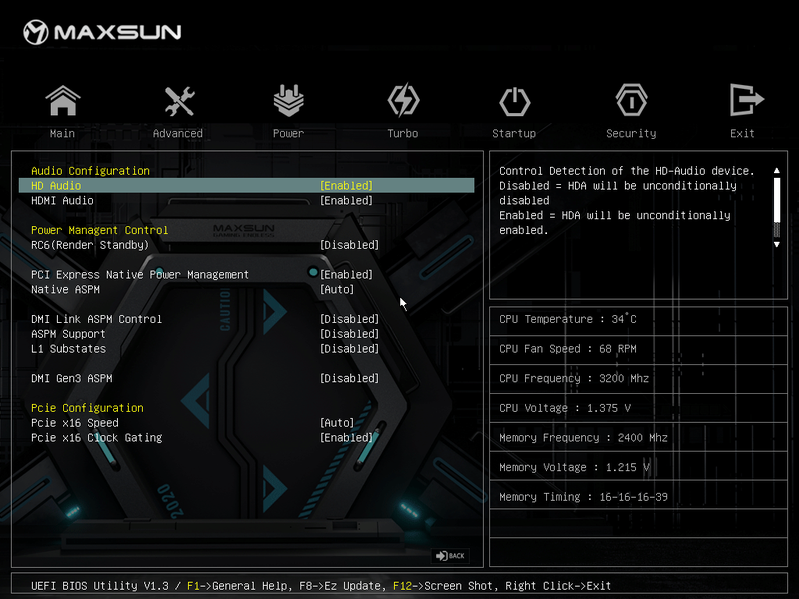Switch to the Main tab label
Image resolution: width=799 pixels, height=599 pixels.
(x=62, y=133)
